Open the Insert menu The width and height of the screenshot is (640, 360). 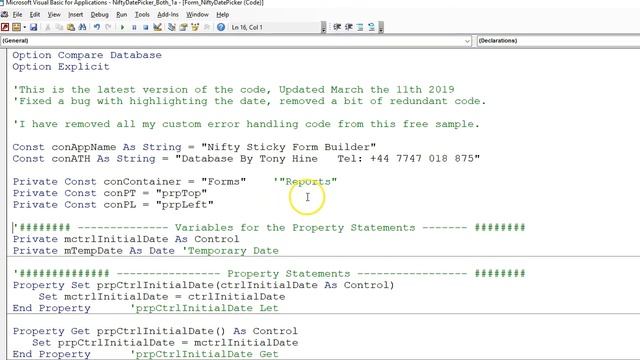pyautogui.click(x=75, y=14)
